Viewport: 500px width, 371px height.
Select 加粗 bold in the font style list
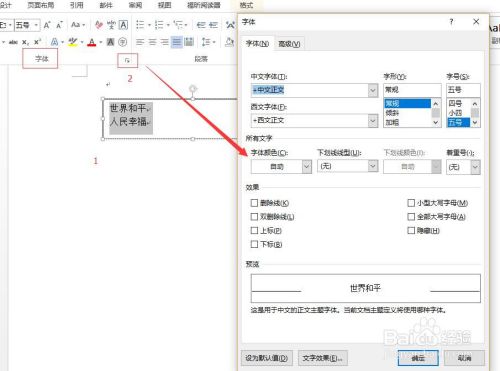pyautogui.click(x=407, y=122)
